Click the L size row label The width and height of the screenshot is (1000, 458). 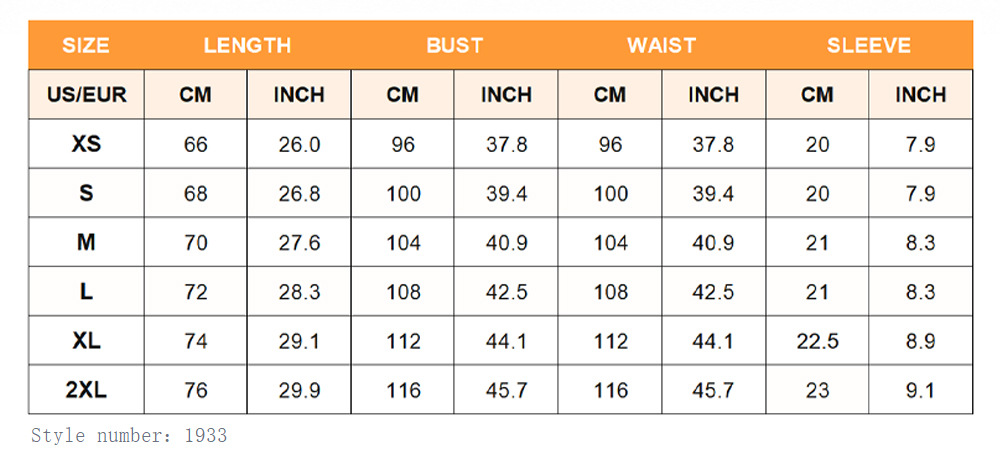[x=86, y=292]
